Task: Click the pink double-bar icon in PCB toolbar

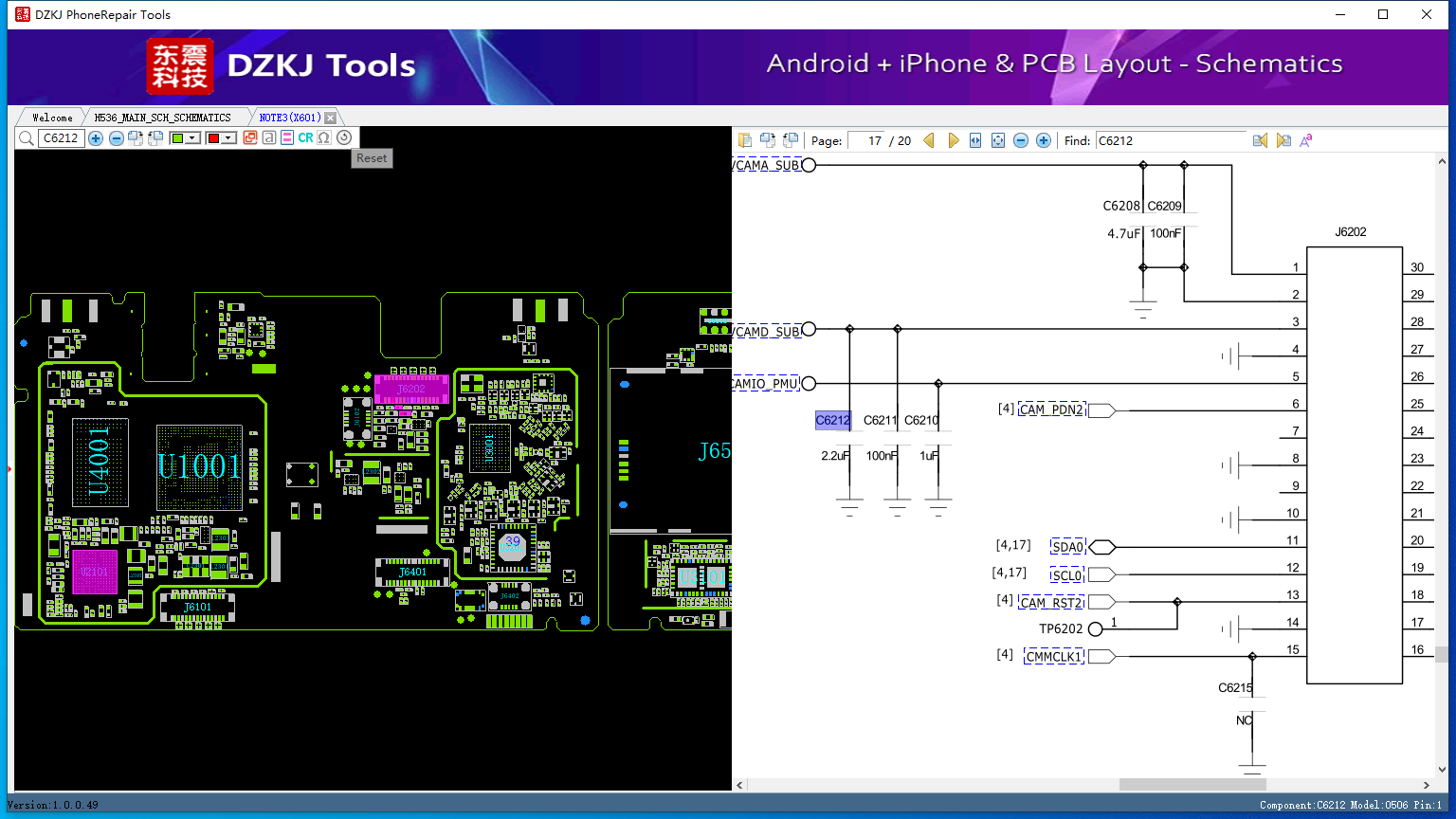Action: click(287, 138)
